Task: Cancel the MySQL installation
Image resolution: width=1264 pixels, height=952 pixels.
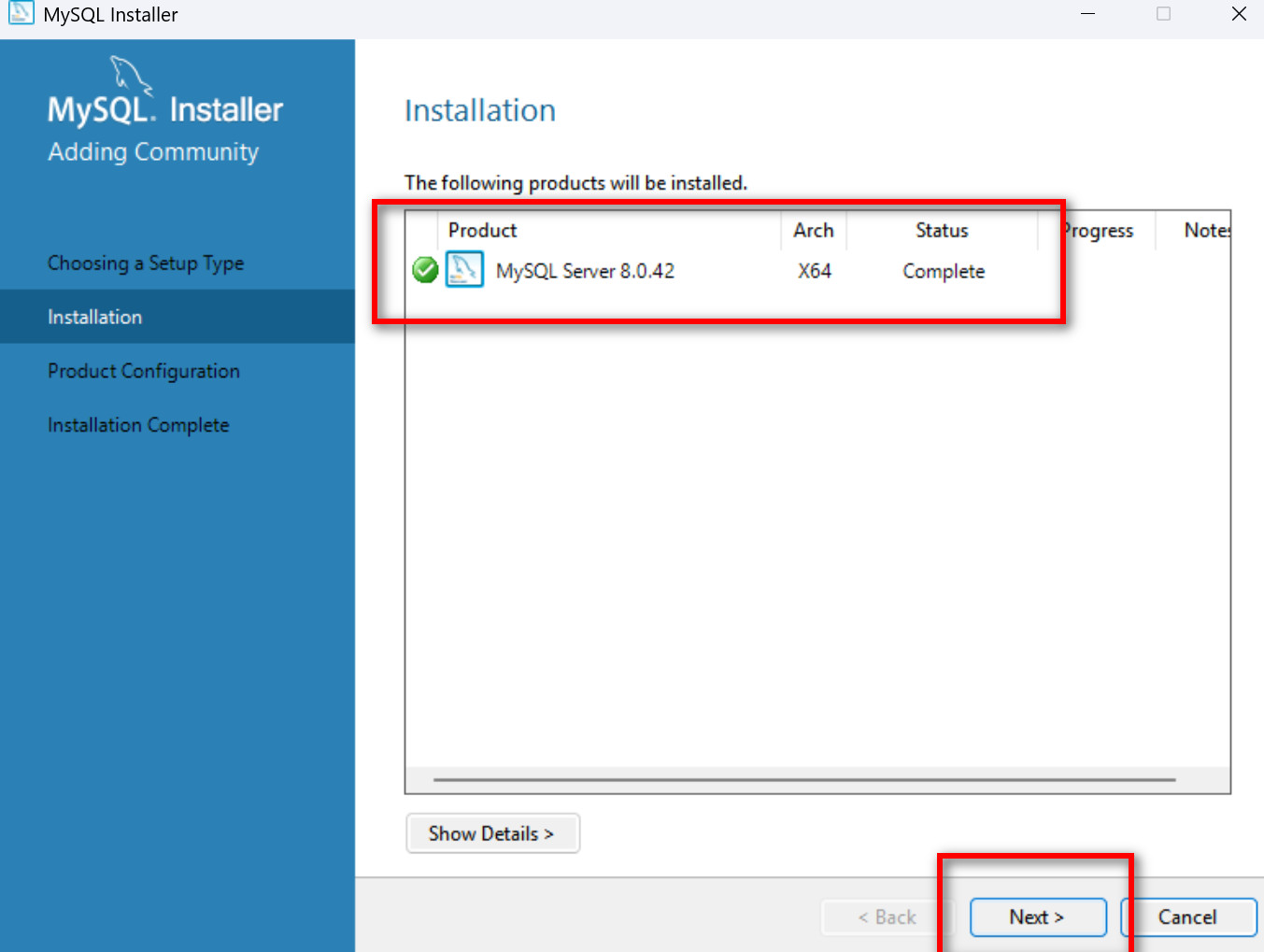Action: [x=1186, y=917]
